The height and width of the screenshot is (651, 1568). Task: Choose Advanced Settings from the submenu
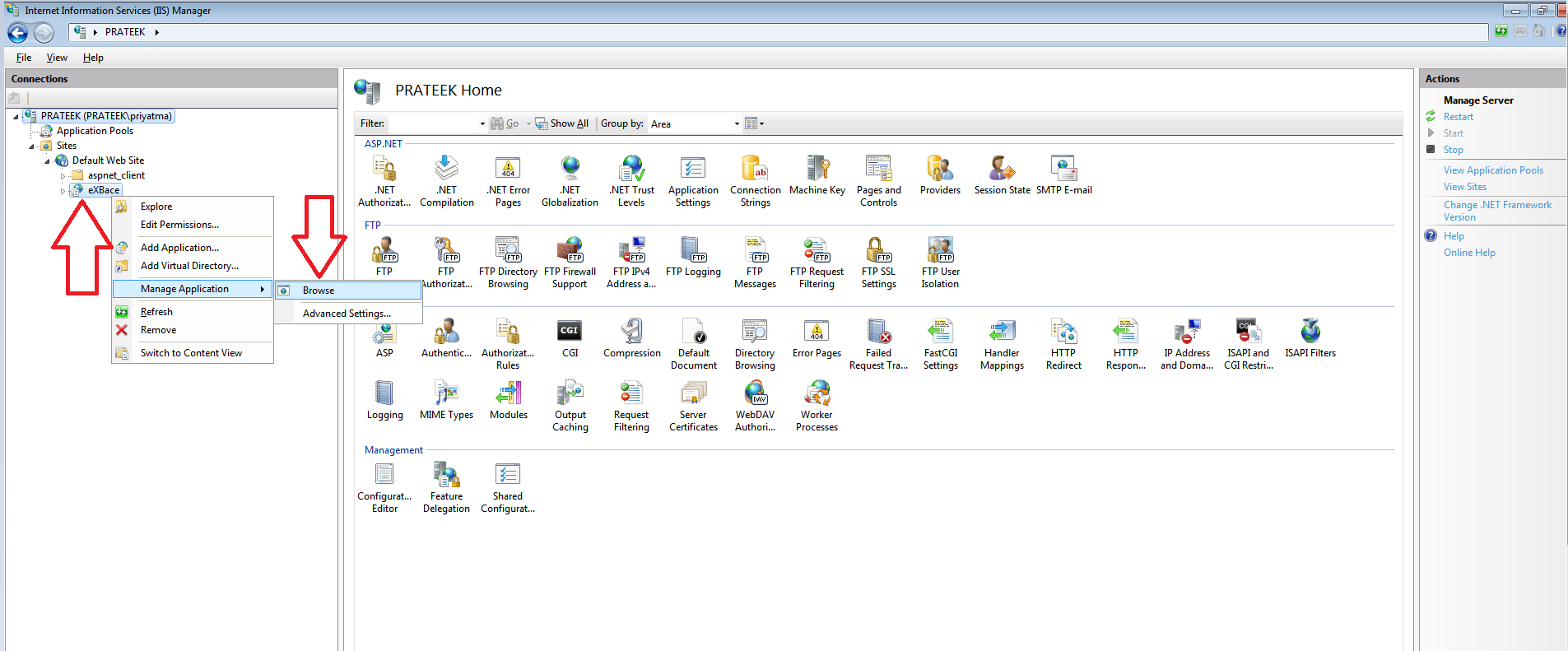click(348, 314)
